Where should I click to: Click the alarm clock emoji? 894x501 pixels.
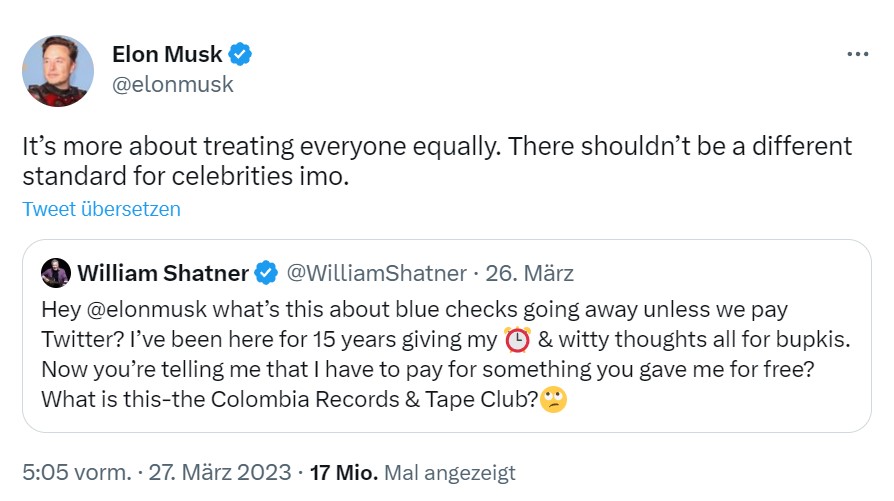click(517, 338)
